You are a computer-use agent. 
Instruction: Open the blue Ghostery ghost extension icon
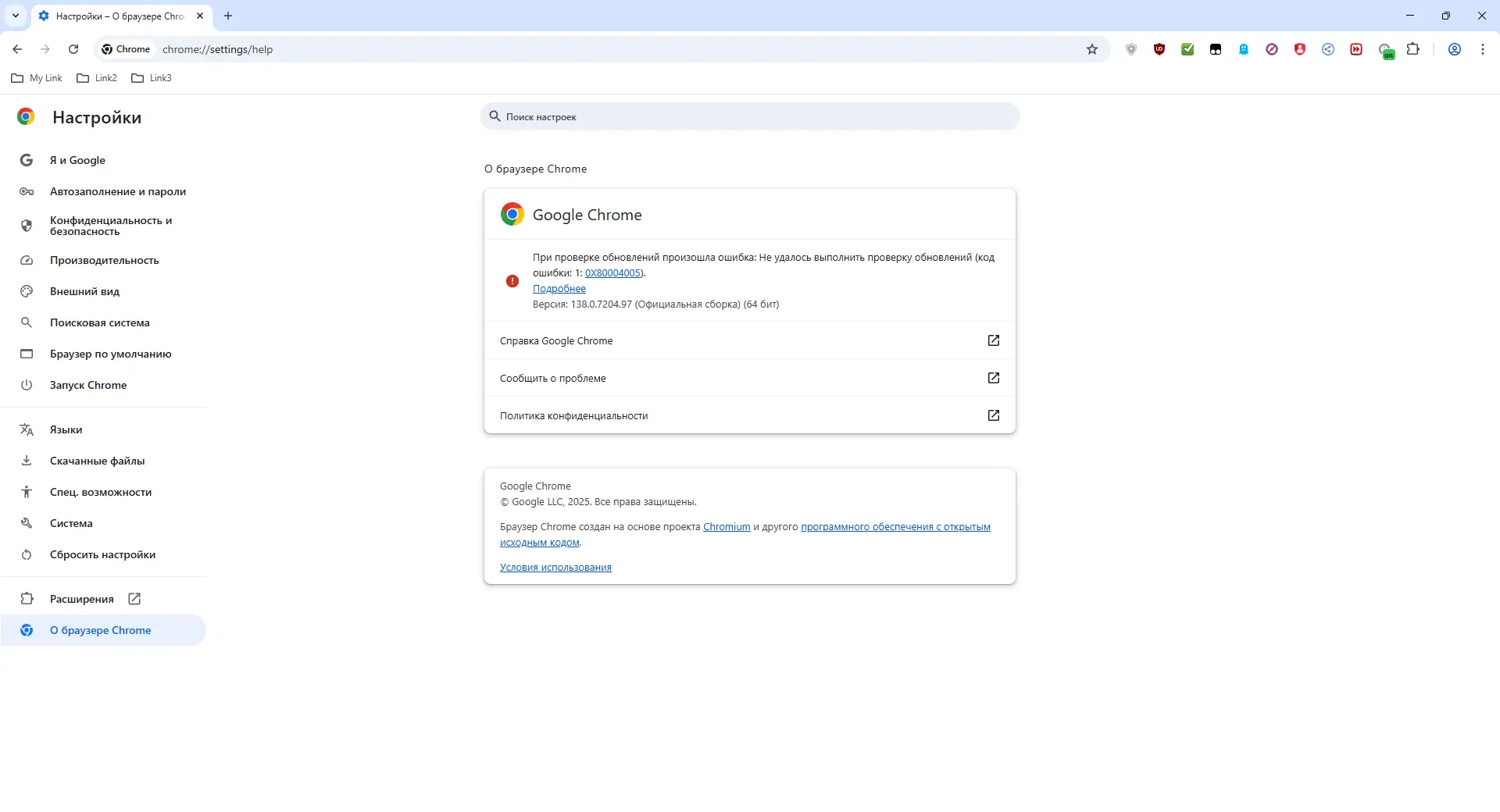pos(1244,49)
